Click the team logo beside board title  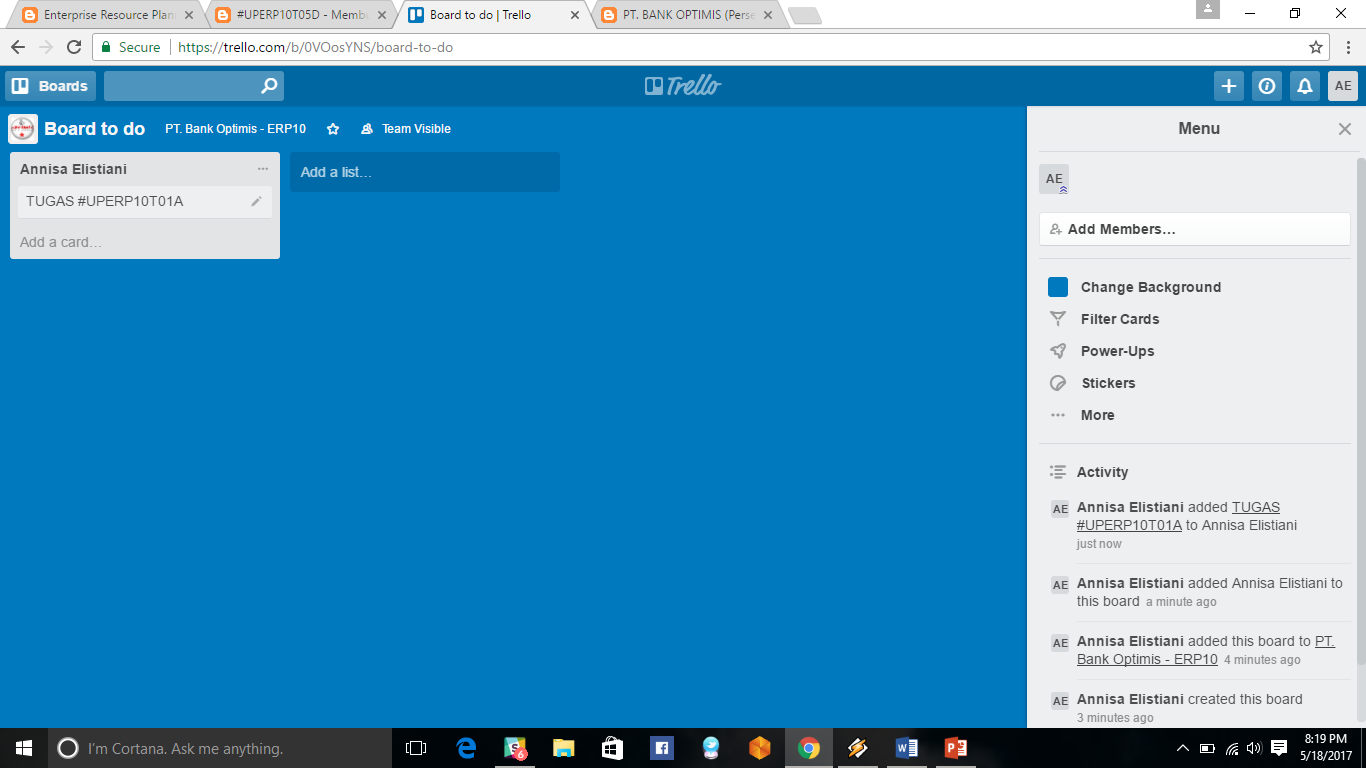click(x=23, y=129)
